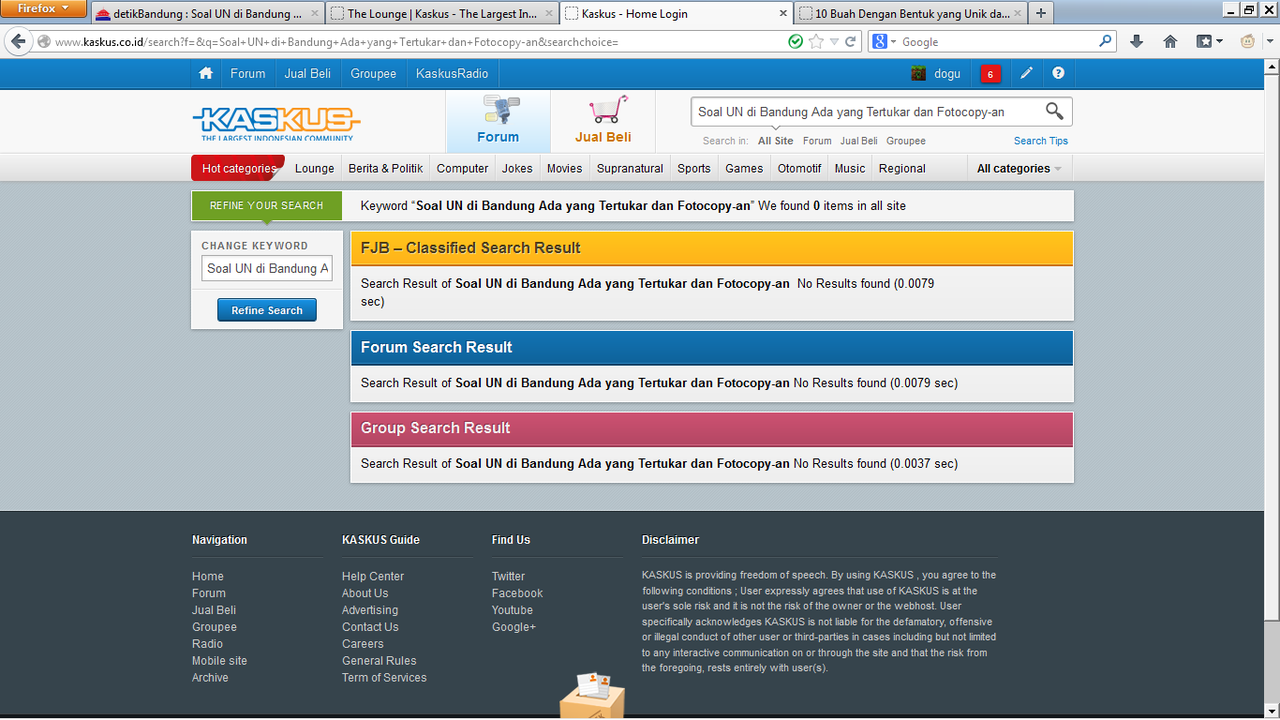Open the Search Tips link
Screen dimensions: 1280x720
[x=1041, y=141]
